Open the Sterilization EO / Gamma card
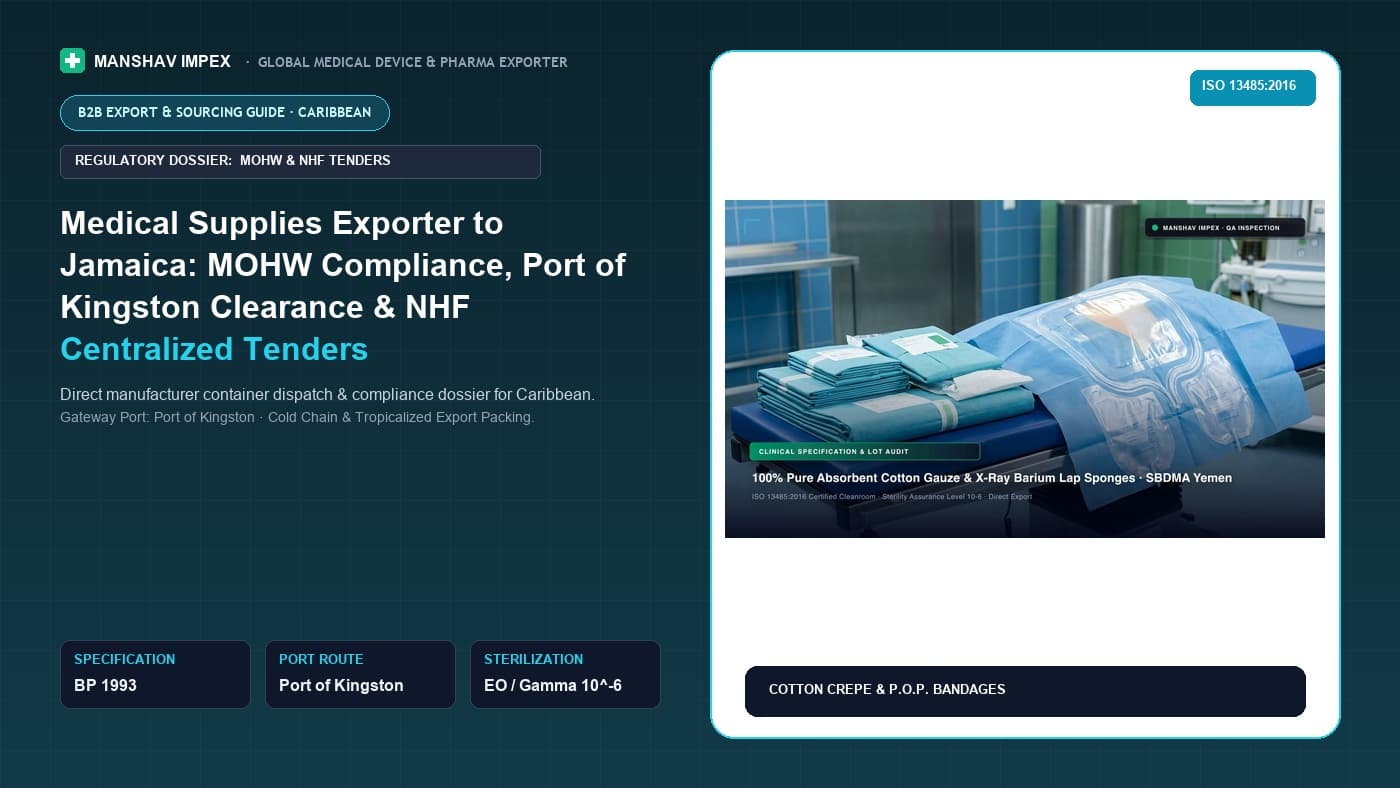The height and width of the screenshot is (788, 1400). point(565,674)
